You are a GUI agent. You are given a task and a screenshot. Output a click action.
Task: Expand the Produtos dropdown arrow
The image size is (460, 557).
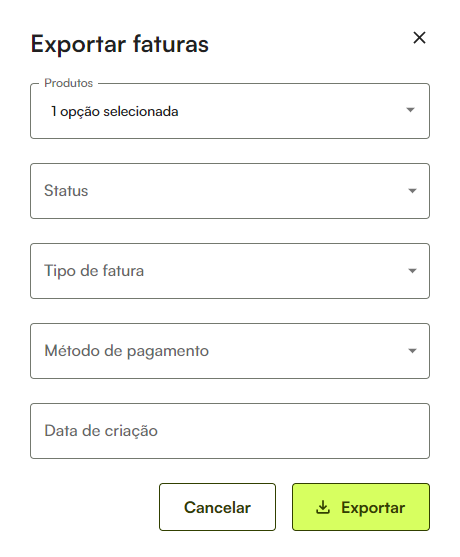pyautogui.click(x=410, y=110)
